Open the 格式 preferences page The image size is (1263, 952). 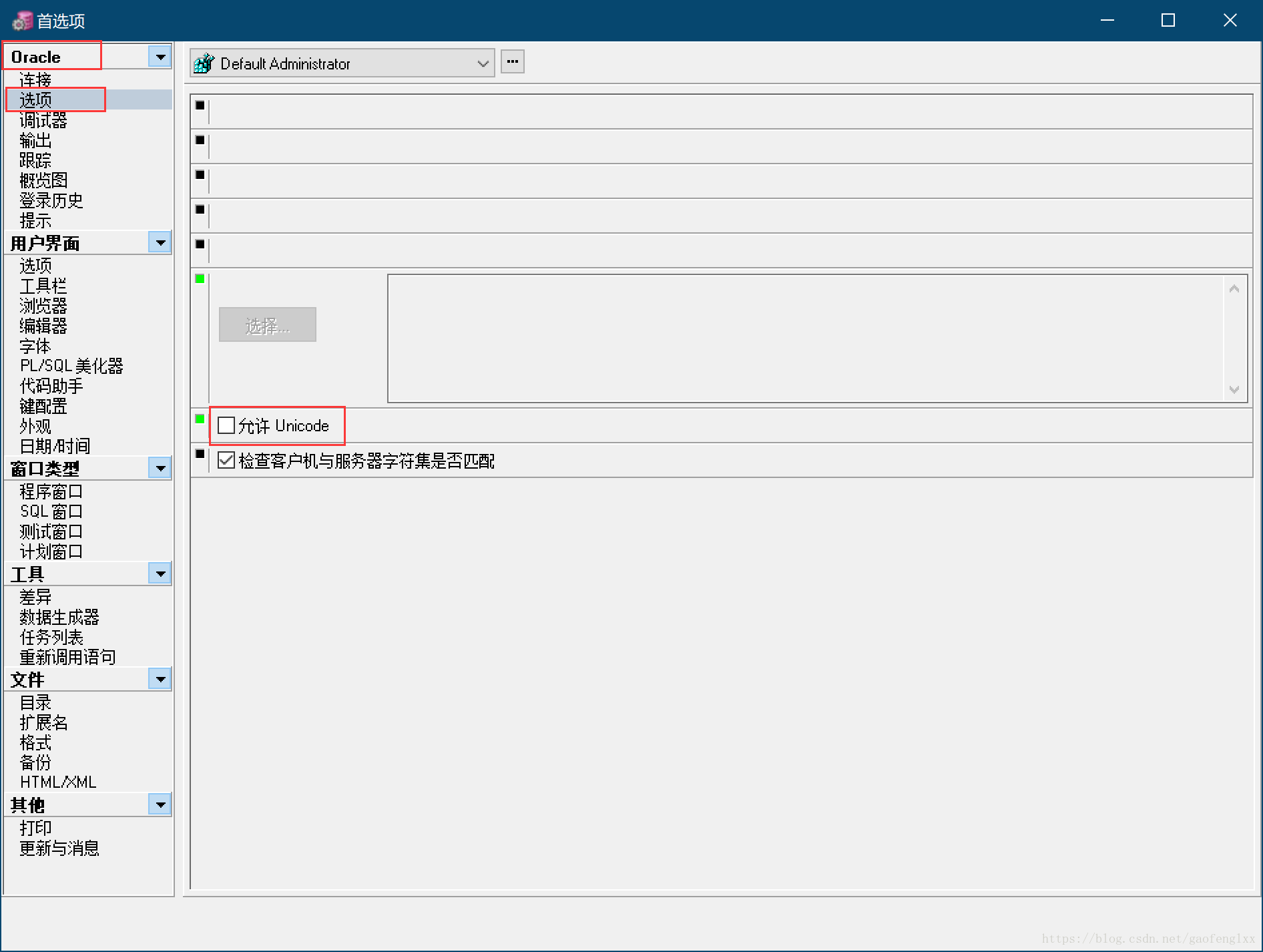(x=35, y=742)
